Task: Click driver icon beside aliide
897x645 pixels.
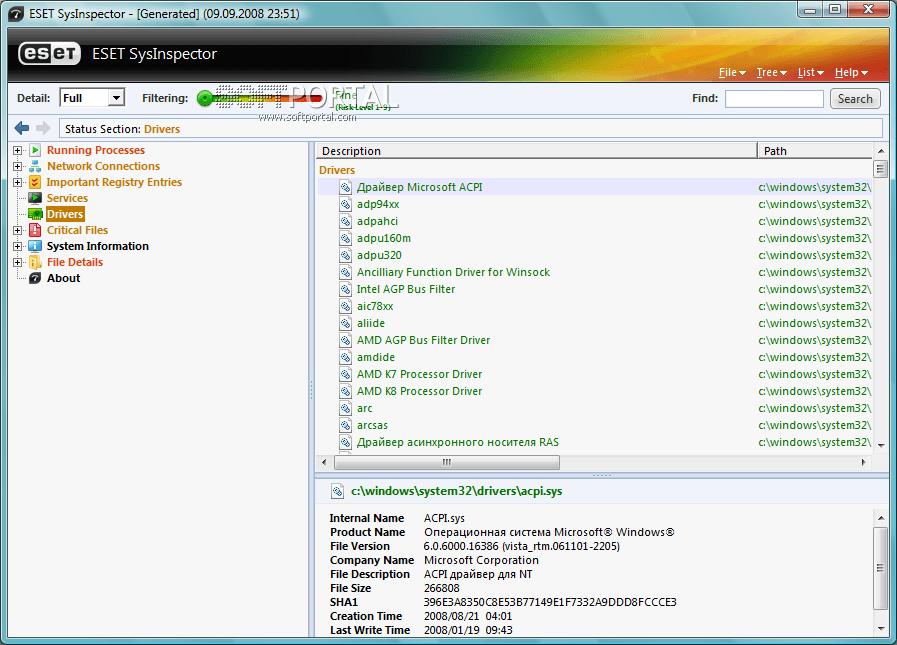Action: coord(346,323)
